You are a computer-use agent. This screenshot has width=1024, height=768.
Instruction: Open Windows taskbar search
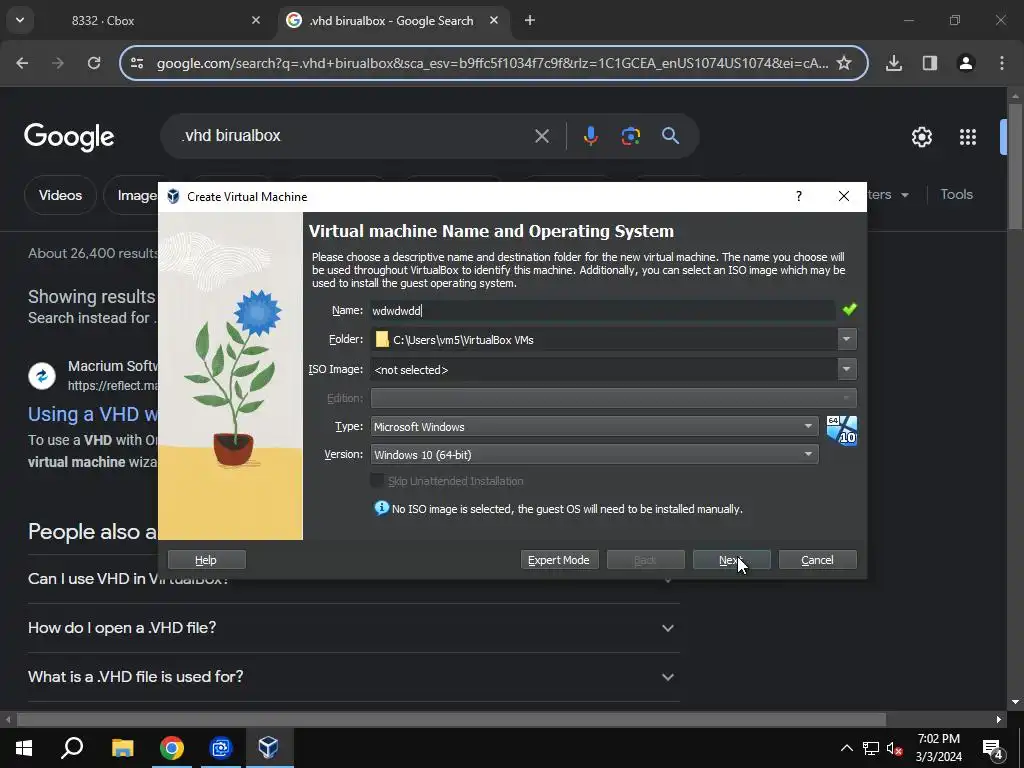(72, 748)
